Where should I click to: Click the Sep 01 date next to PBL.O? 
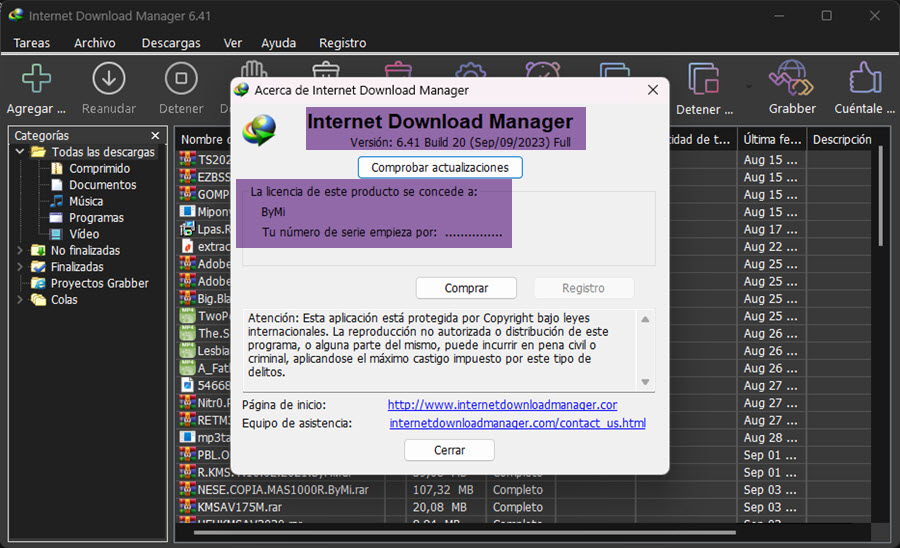770,456
